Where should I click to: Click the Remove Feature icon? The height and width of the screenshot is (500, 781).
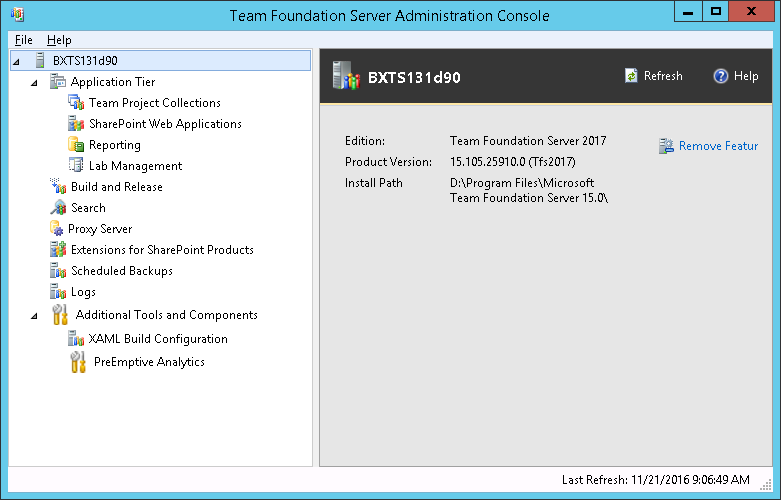[666, 146]
